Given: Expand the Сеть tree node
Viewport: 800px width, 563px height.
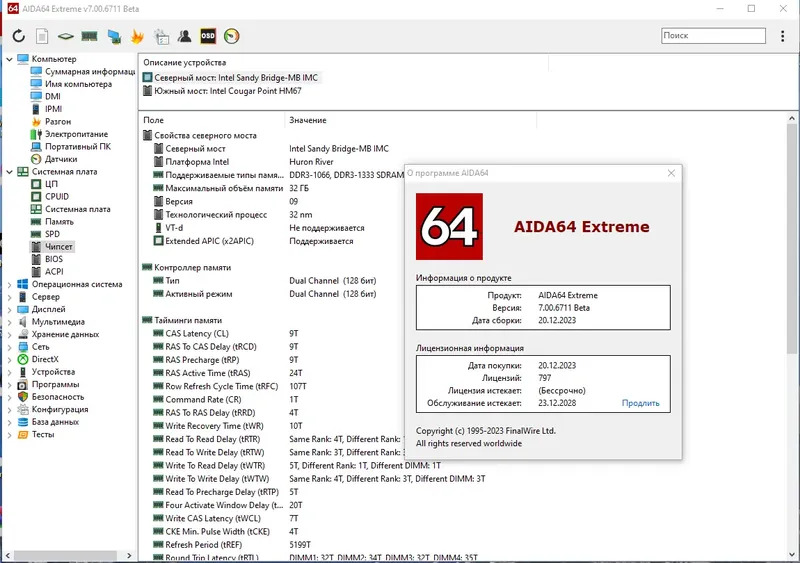Looking at the screenshot, I should [x=9, y=347].
